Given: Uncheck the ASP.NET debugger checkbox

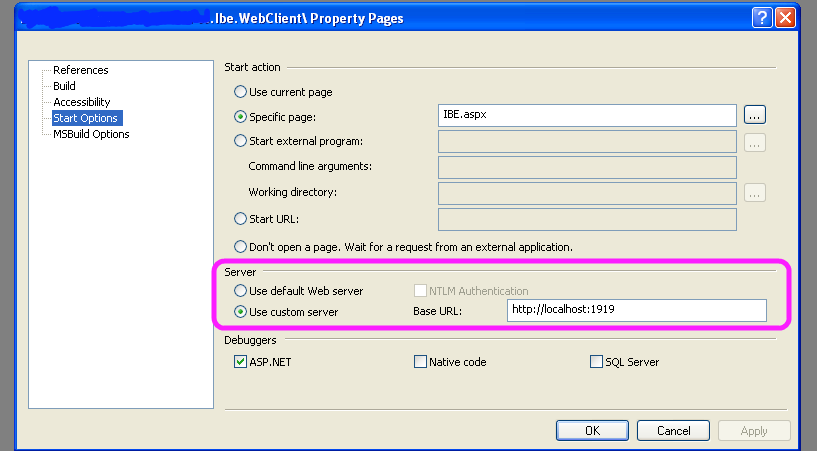Looking at the screenshot, I should (x=240, y=362).
